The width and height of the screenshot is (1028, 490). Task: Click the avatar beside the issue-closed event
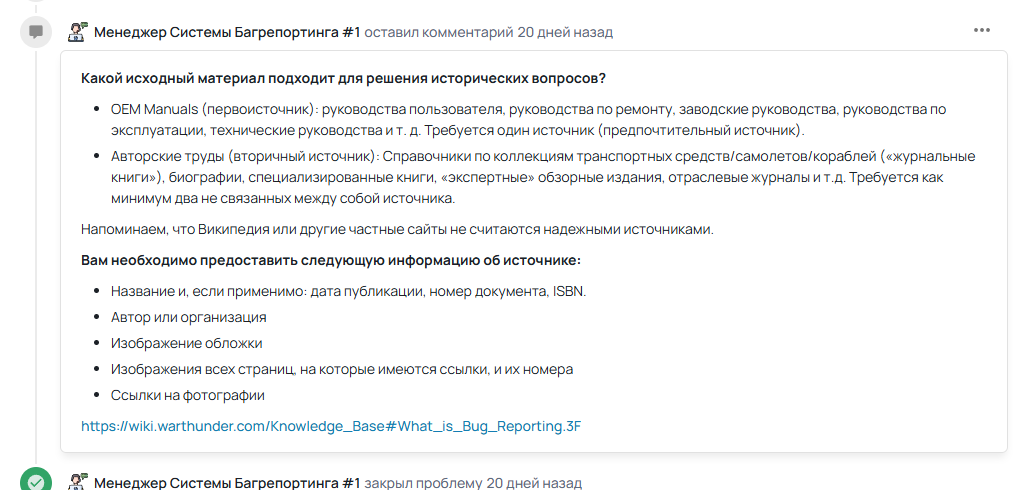click(x=77, y=482)
